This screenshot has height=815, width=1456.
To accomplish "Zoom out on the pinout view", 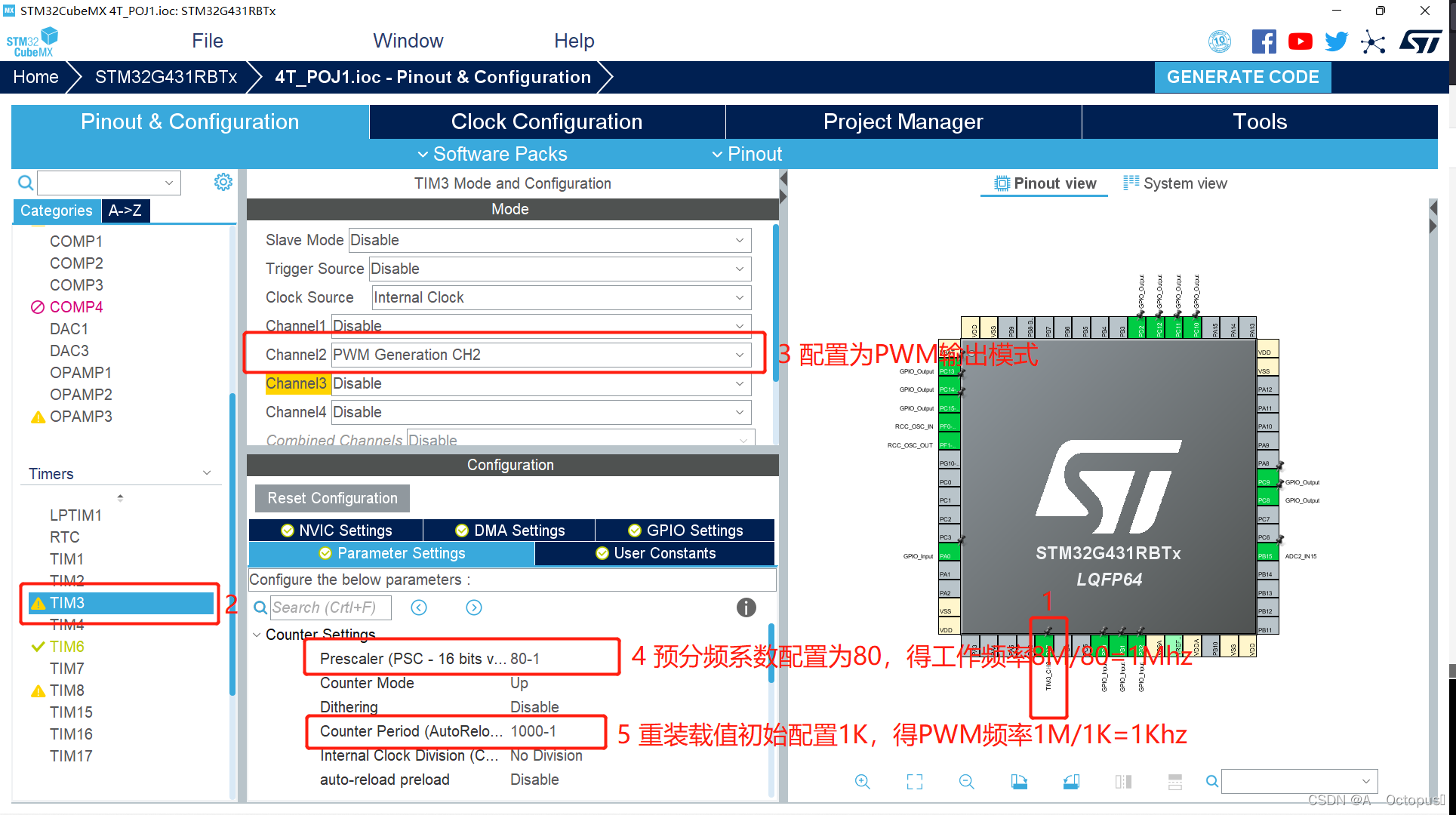I will [966, 782].
